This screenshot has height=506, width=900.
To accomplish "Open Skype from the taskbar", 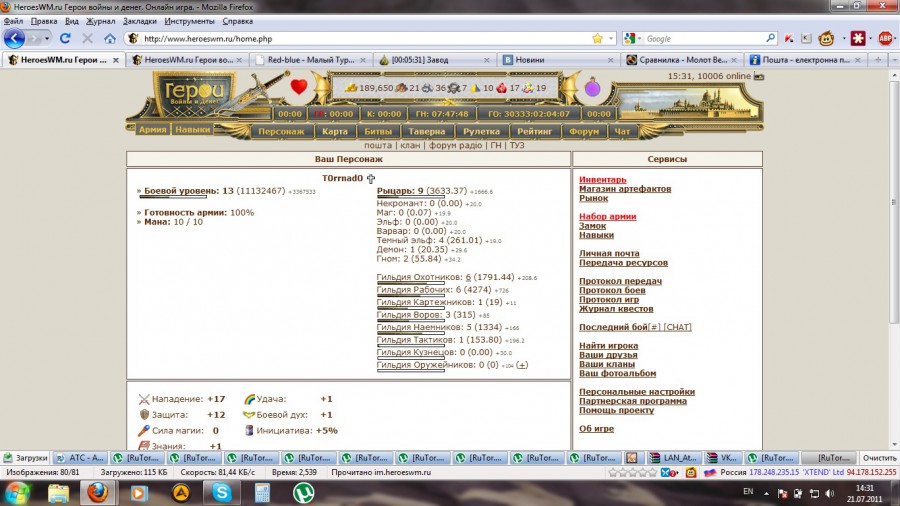I will click(x=222, y=492).
